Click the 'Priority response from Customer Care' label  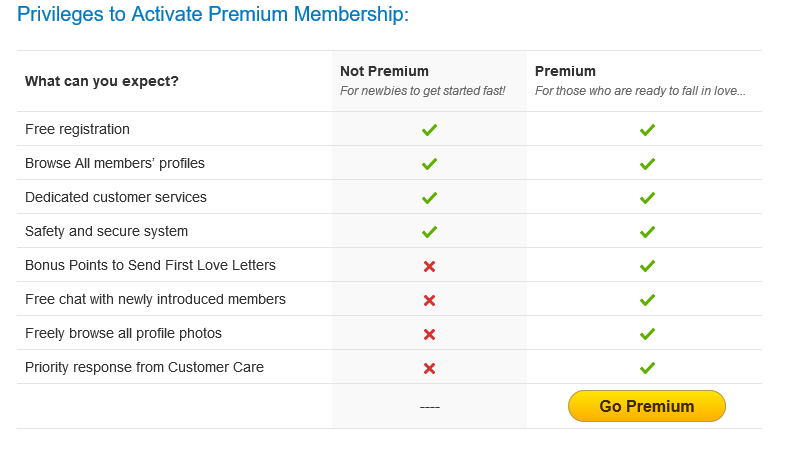pyautogui.click(x=144, y=367)
